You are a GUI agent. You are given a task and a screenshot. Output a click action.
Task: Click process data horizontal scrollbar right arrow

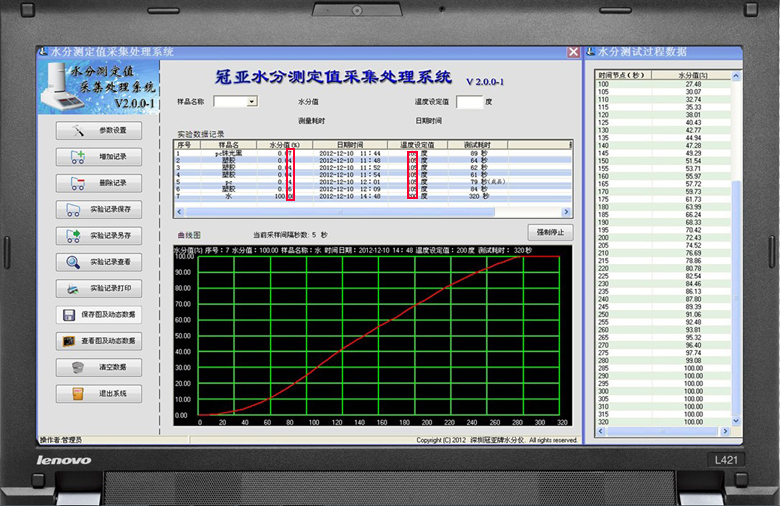click(x=725, y=431)
